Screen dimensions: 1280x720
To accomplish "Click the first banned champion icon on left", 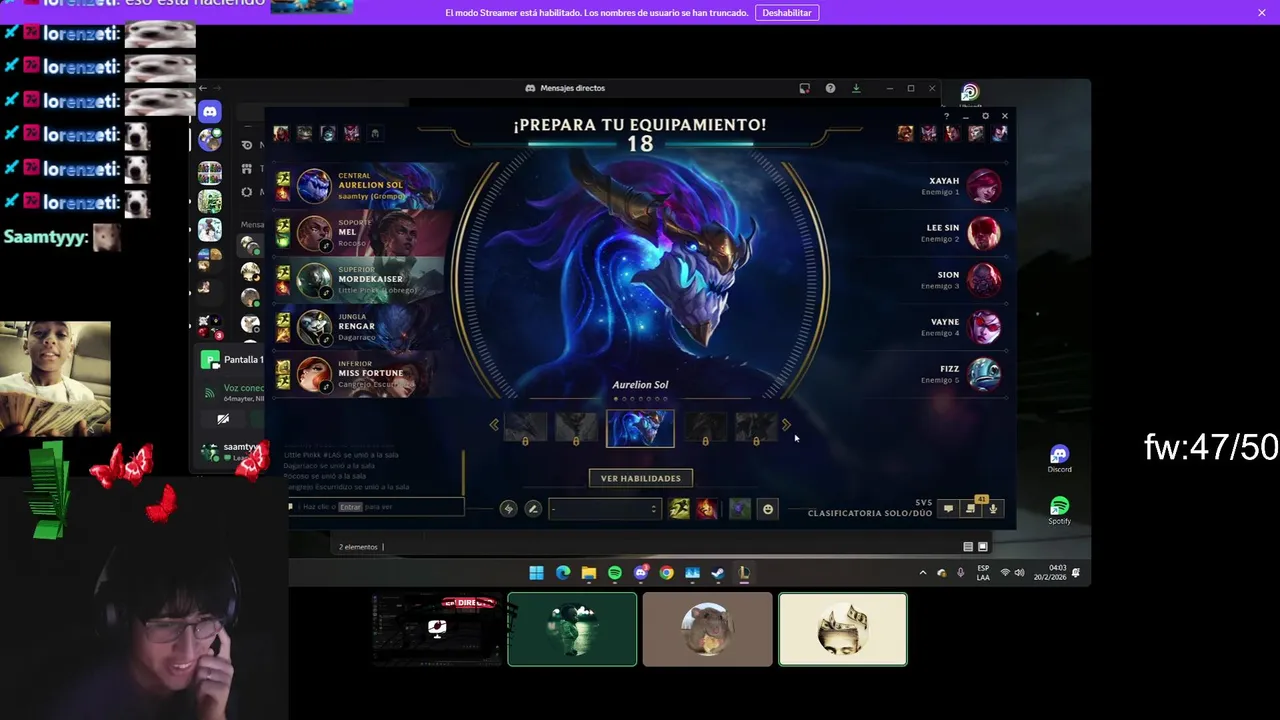I will [281, 133].
